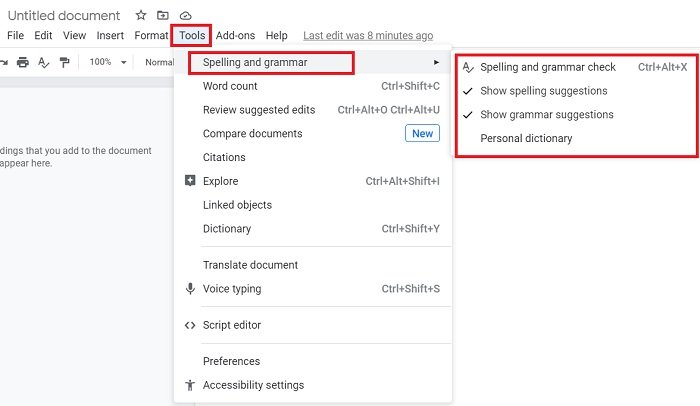
Task: Open Accessibility settings entry
Action: tap(312, 385)
